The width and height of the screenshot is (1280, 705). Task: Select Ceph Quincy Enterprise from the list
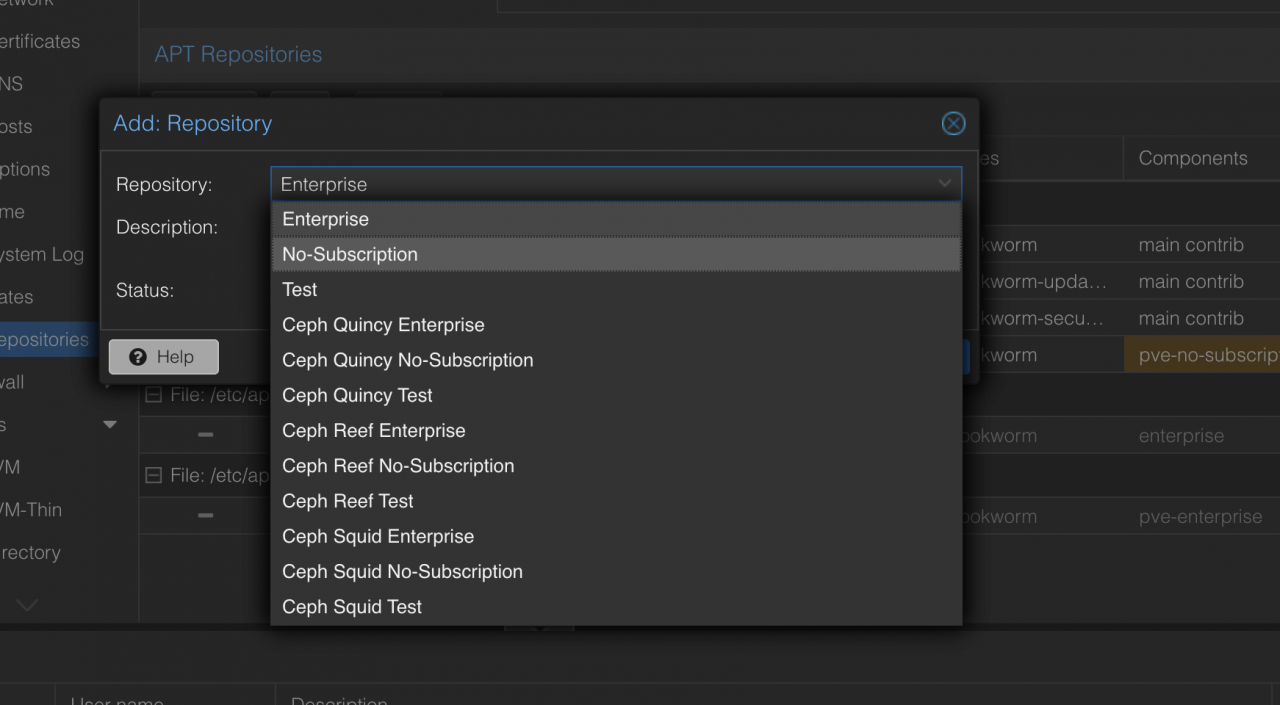[x=617, y=325]
